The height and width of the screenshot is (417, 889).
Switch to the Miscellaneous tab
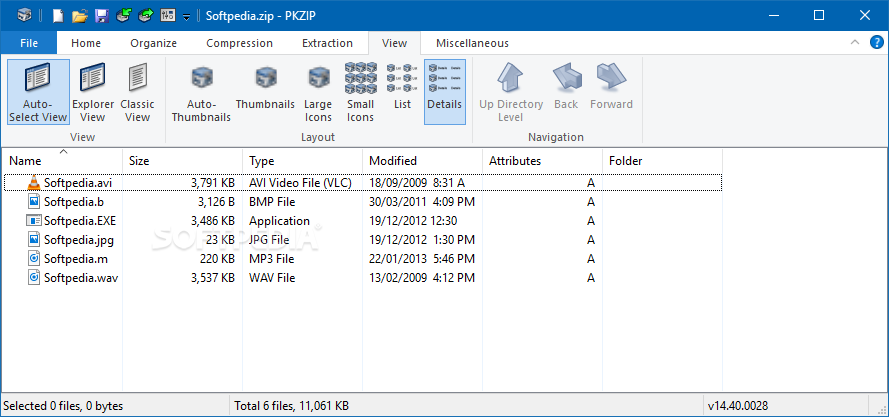point(472,43)
